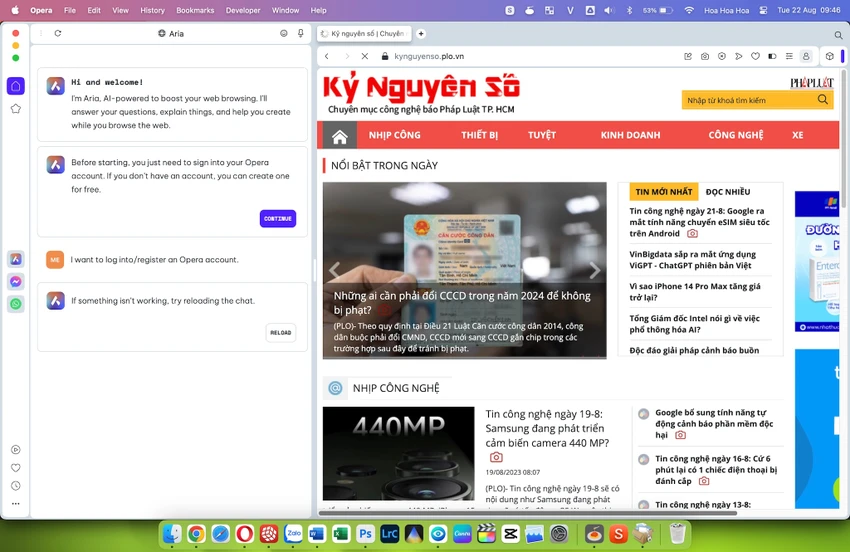This screenshot has width=850, height=552.
Task: Add page to bookmarks with heart icon
Action: tap(755, 56)
